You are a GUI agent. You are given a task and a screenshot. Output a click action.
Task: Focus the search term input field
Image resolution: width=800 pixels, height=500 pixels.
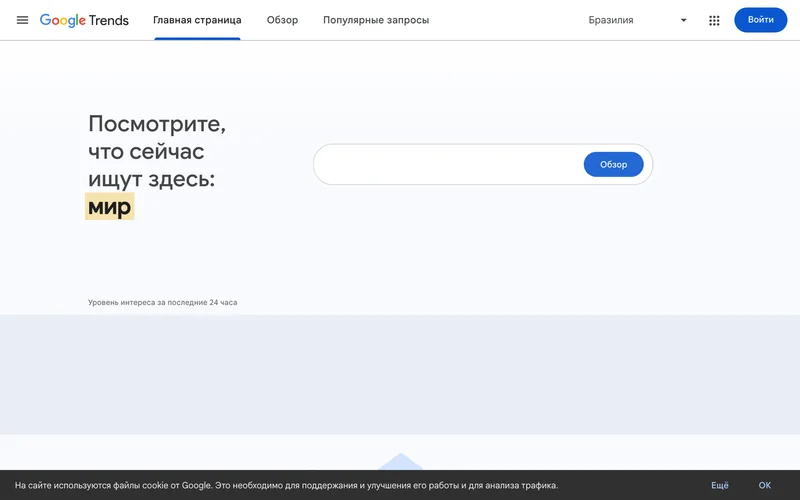click(449, 164)
